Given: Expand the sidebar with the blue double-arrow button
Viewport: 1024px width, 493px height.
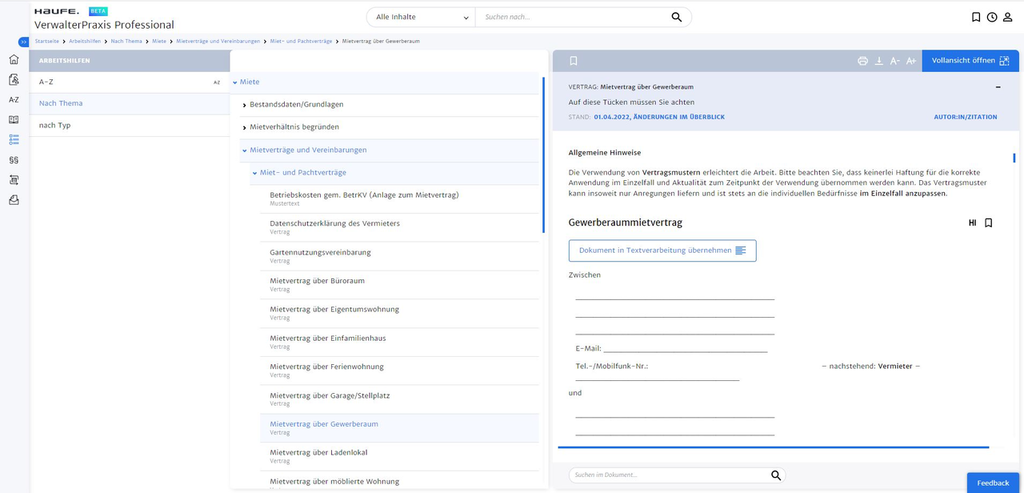Looking at the screenshot, I should point(24,42).
